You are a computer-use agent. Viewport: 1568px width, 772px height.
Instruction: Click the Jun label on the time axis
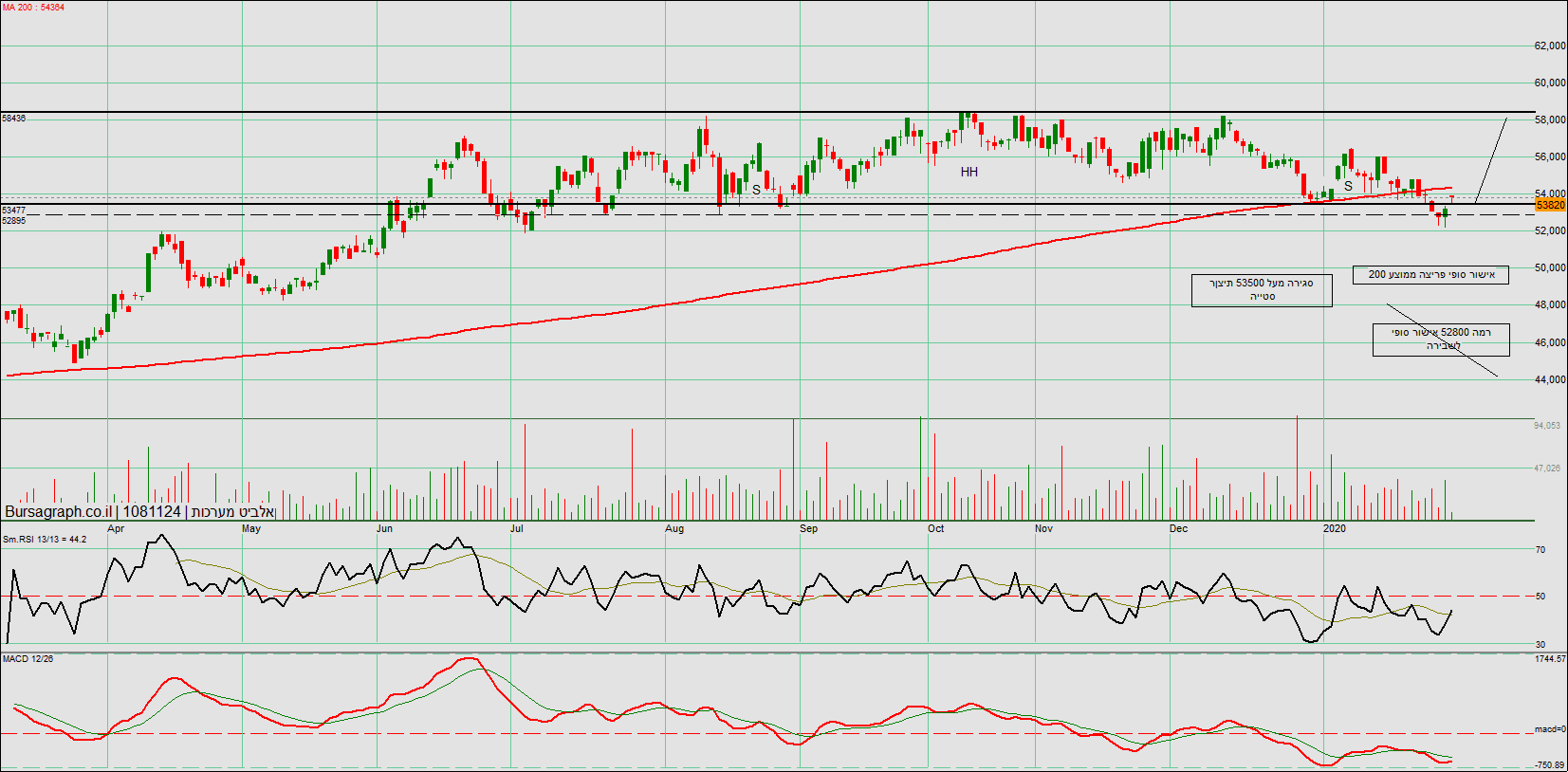pyautogui.click(x=384, y=529)
